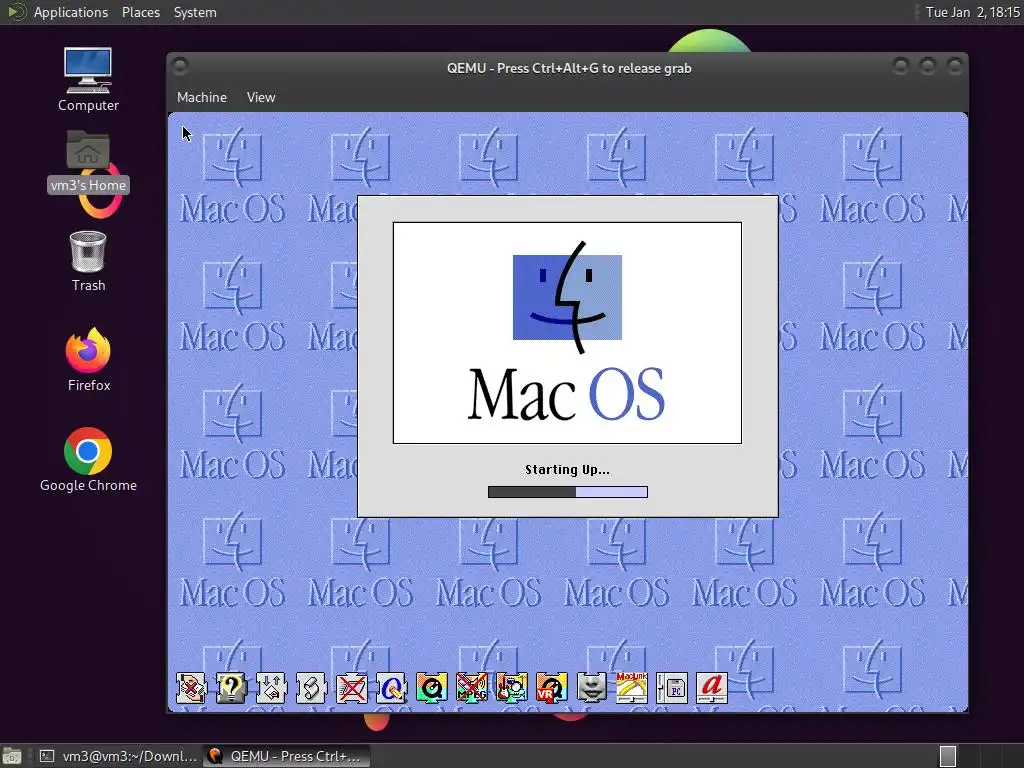Open the System menu
1024x768 pixels.
coord(195,12)
